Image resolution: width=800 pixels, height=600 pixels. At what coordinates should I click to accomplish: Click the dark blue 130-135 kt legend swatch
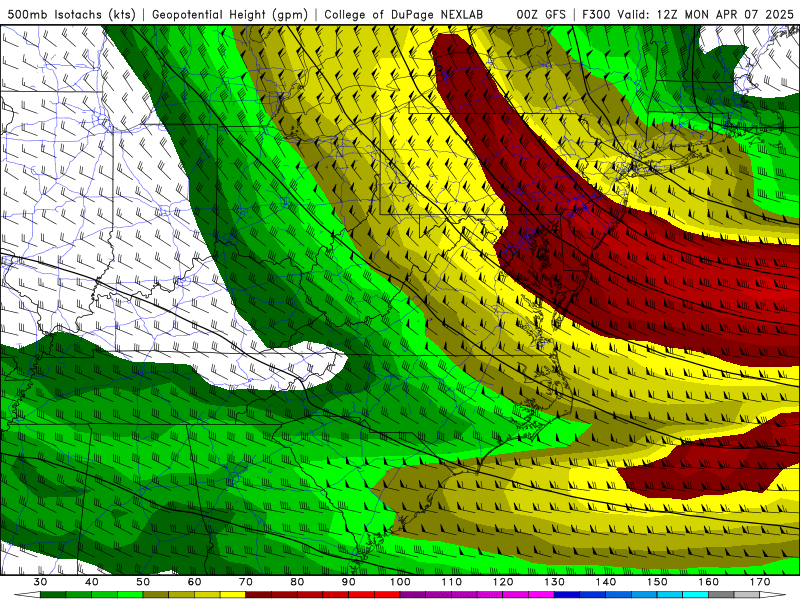[x=567, y=595]
